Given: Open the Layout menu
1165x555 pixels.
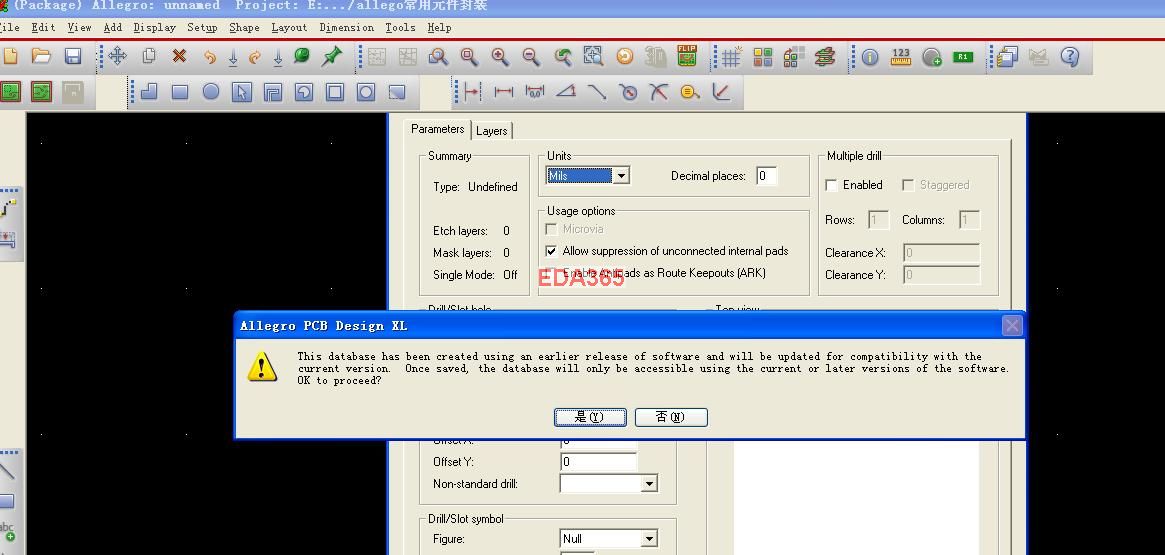Looking at the screenshot, I should coord(289,27).
